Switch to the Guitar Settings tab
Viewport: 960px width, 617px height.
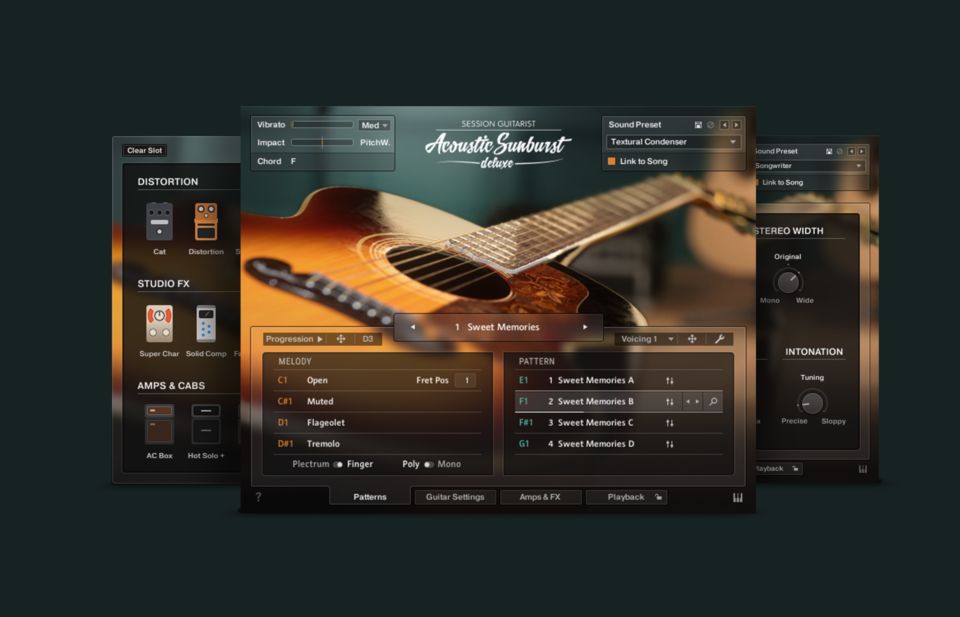point(455,497)
